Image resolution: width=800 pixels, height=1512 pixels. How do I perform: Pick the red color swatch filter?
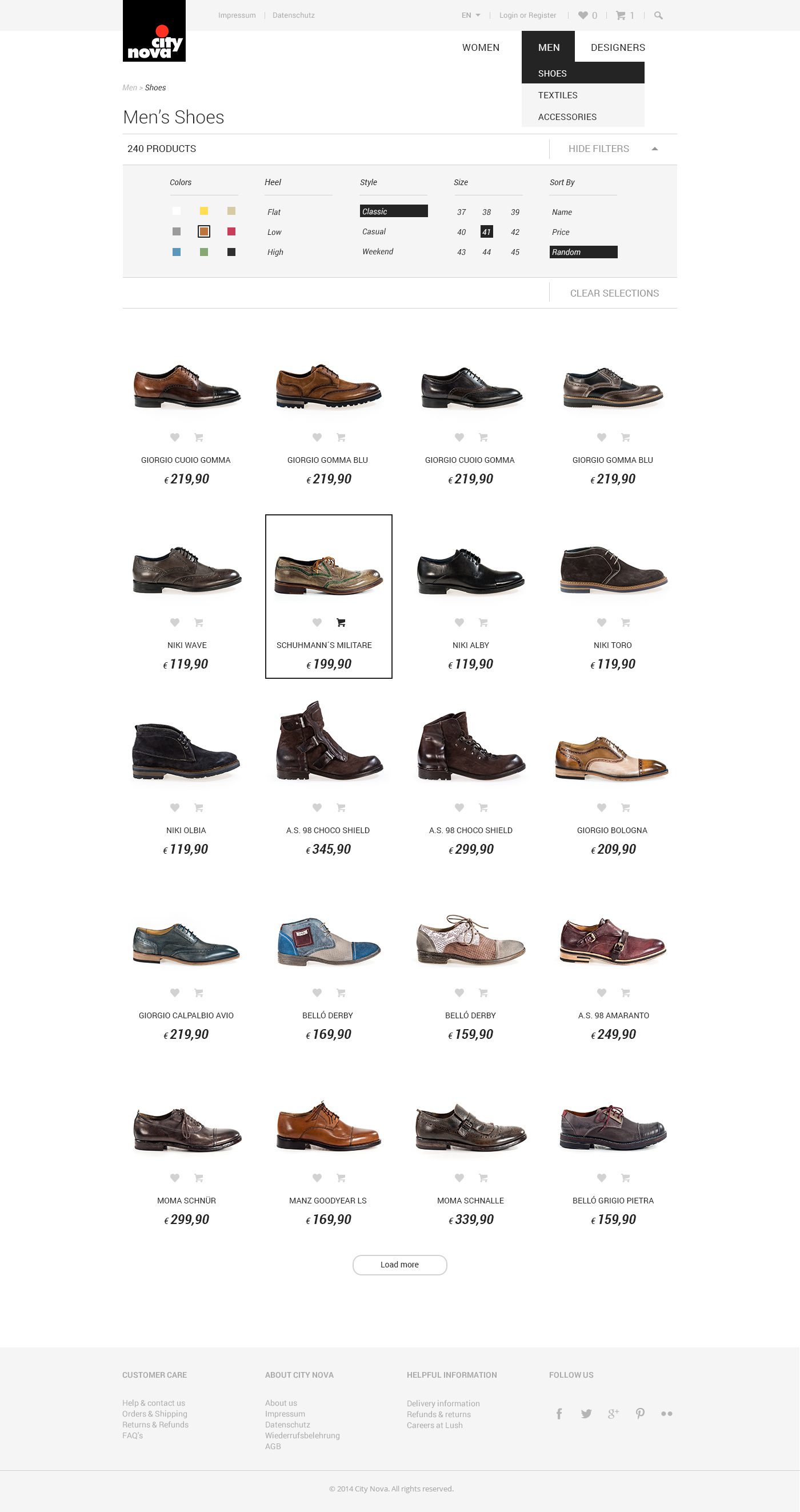[231, 231]
